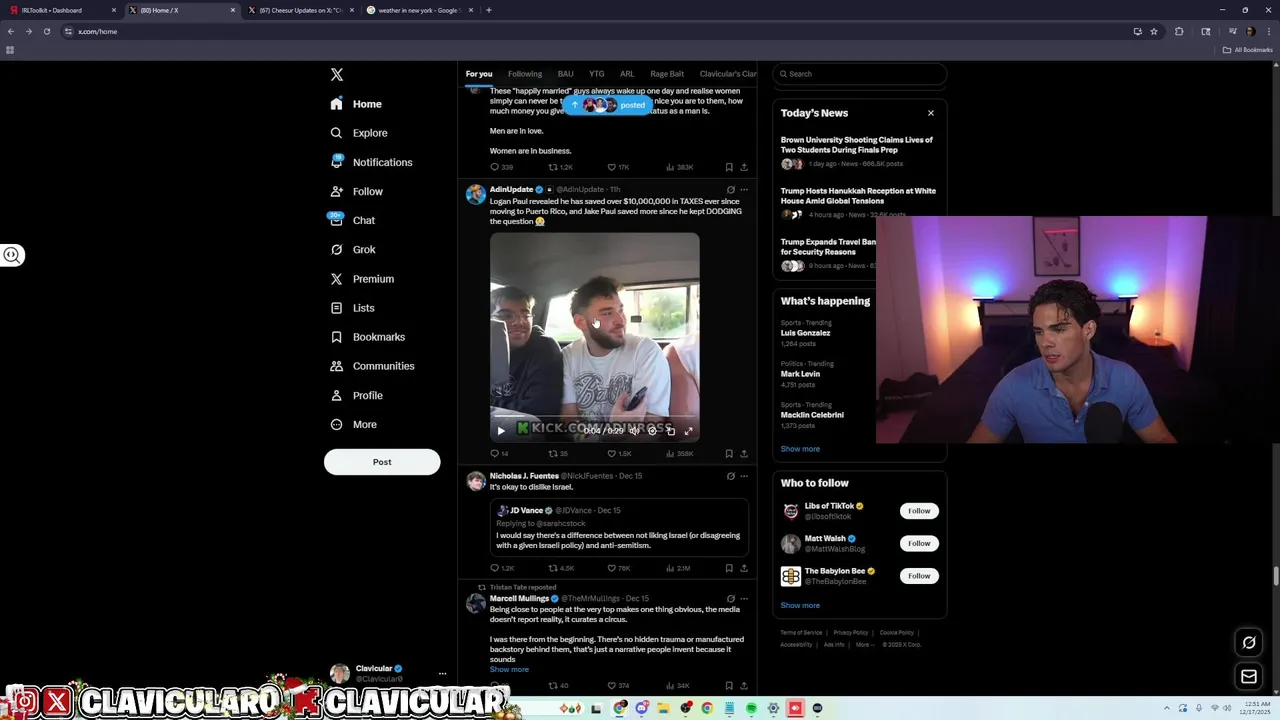Switch to the ARL tab
1280x720 pixels.
point(627,74)
